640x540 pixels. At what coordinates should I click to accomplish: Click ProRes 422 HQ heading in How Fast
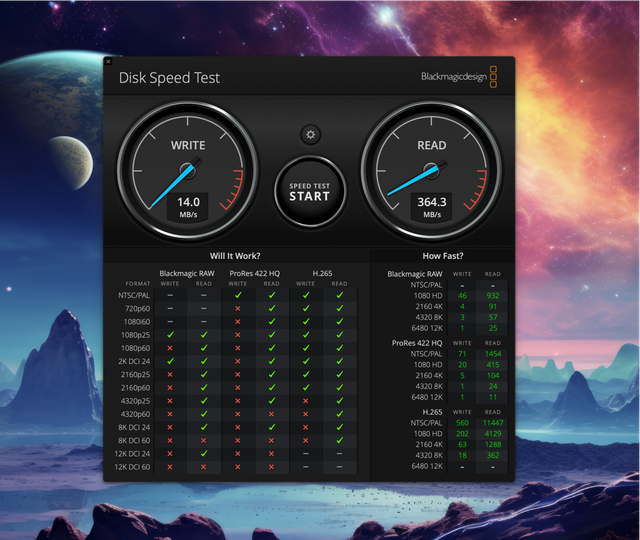tap(417, 343)
